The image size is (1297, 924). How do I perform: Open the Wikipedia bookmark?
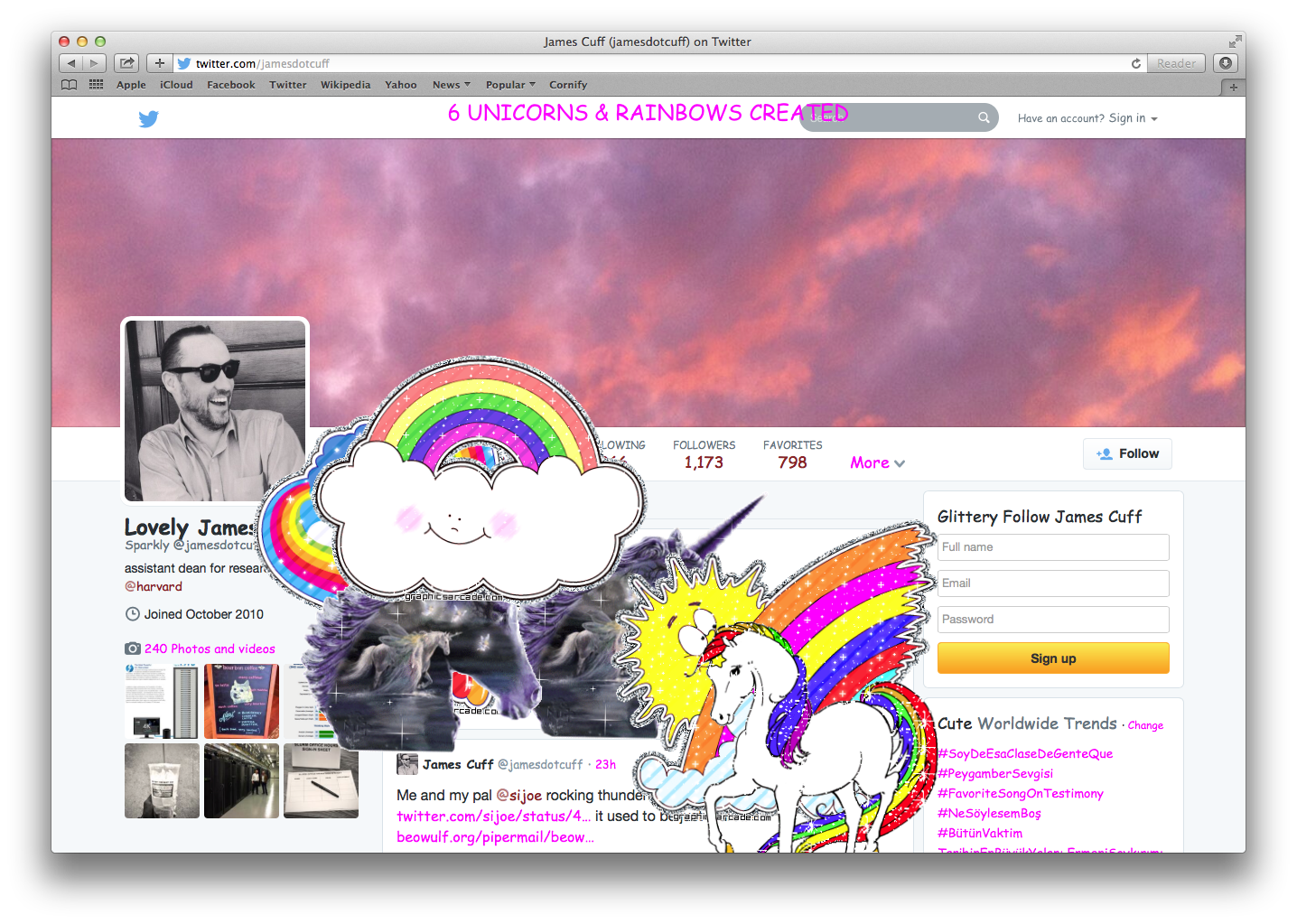click(345, 85)
